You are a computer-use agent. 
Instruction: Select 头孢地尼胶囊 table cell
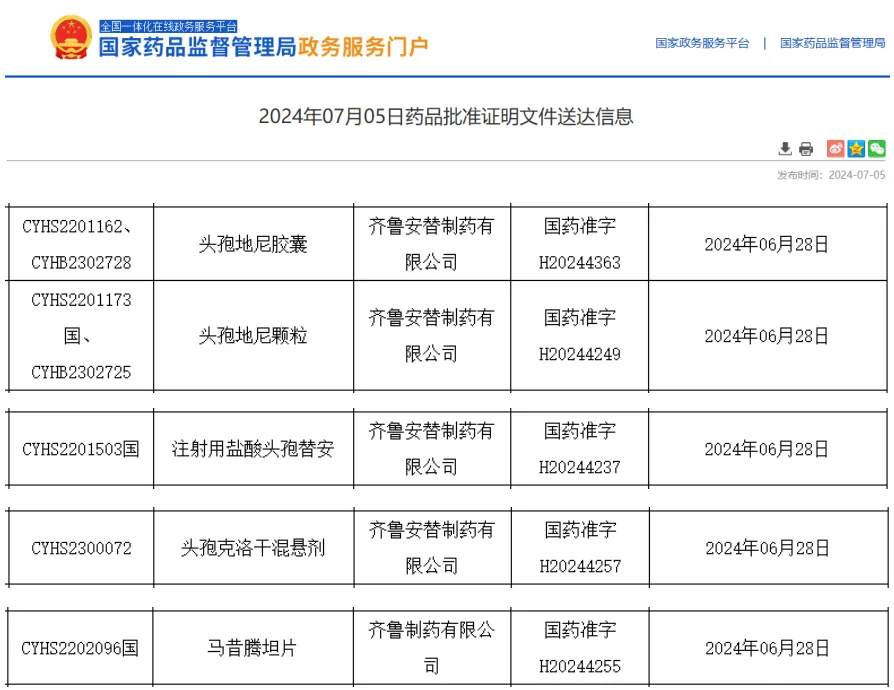point(253,244)
